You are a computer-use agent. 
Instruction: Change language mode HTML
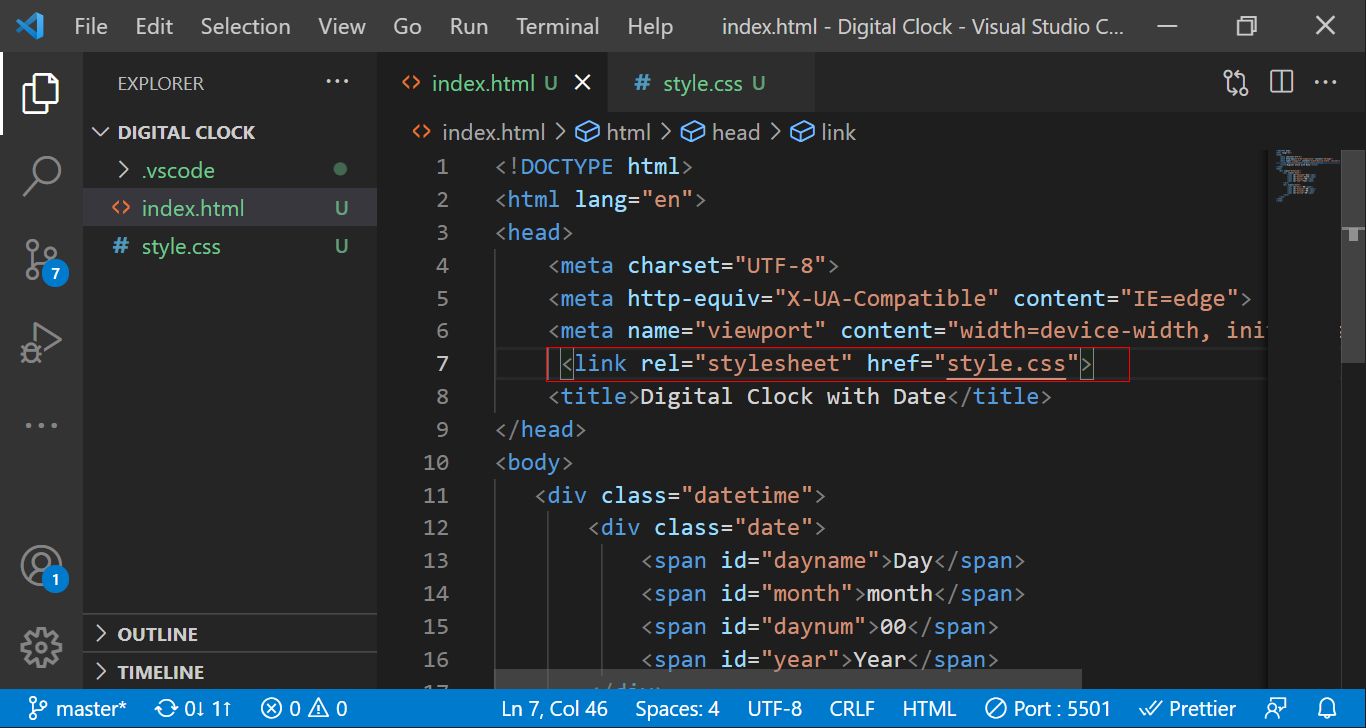coord(929,709)
